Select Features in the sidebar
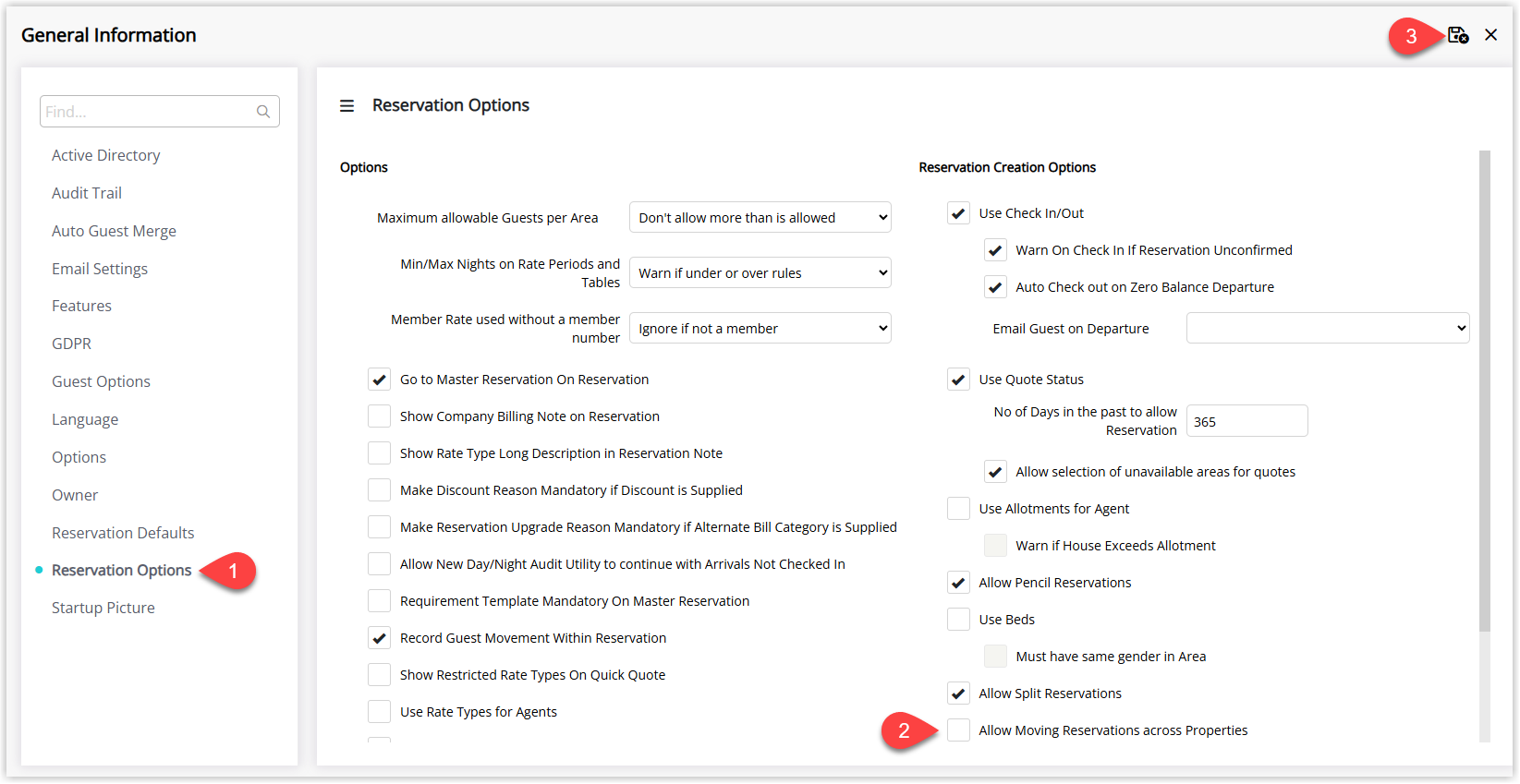Image resolution: width=1520 pixels, height=784 pixels. pos(81,306)
